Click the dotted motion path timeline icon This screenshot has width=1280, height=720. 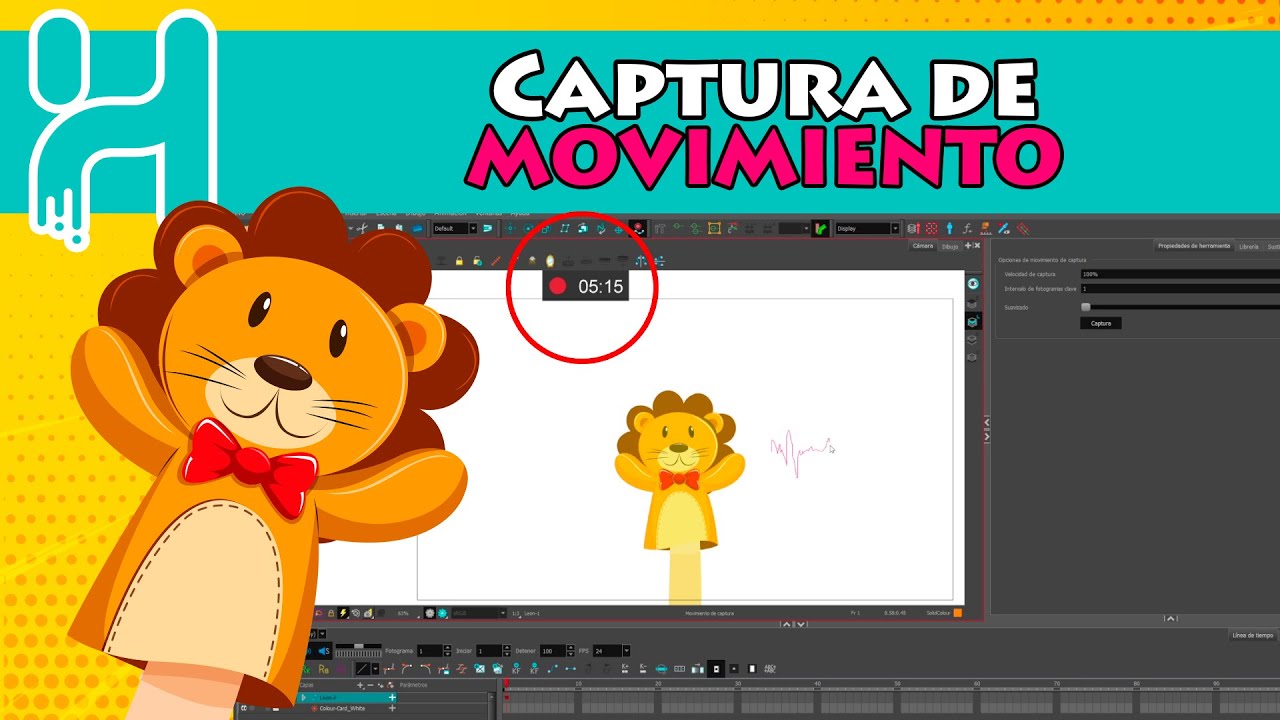[553, 668]
